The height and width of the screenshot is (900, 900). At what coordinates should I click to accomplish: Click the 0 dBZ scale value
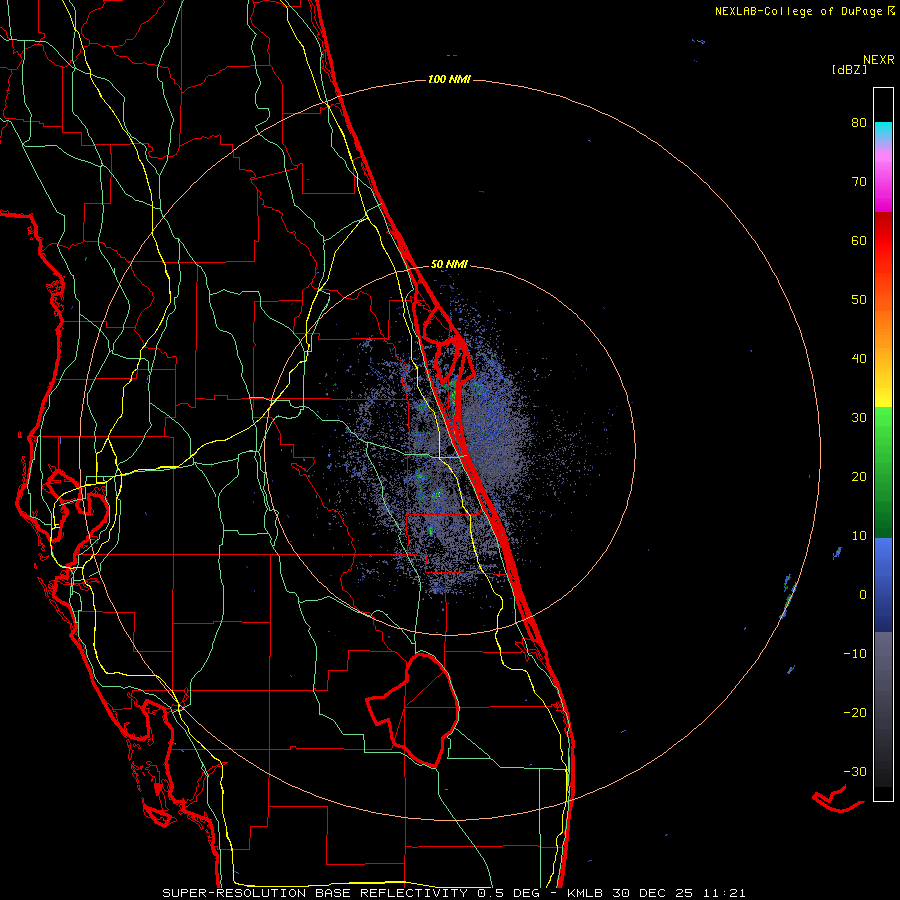tap(863, 594)
